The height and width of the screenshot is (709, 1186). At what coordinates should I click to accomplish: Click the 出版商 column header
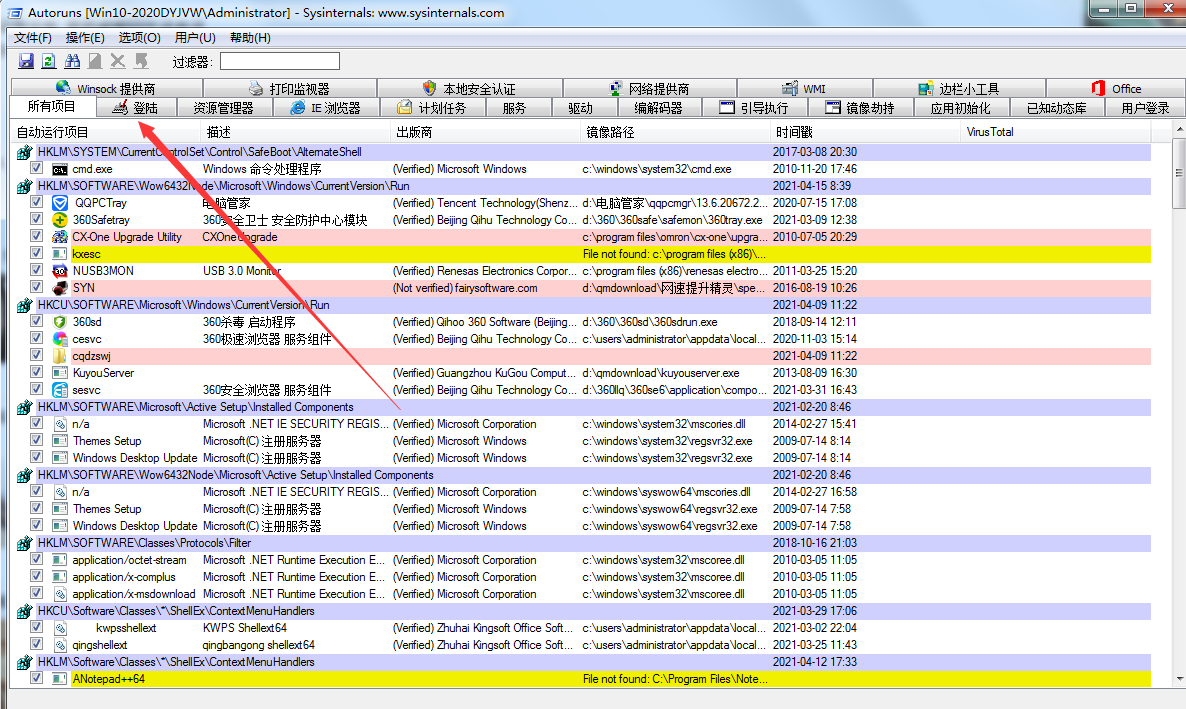414,132
